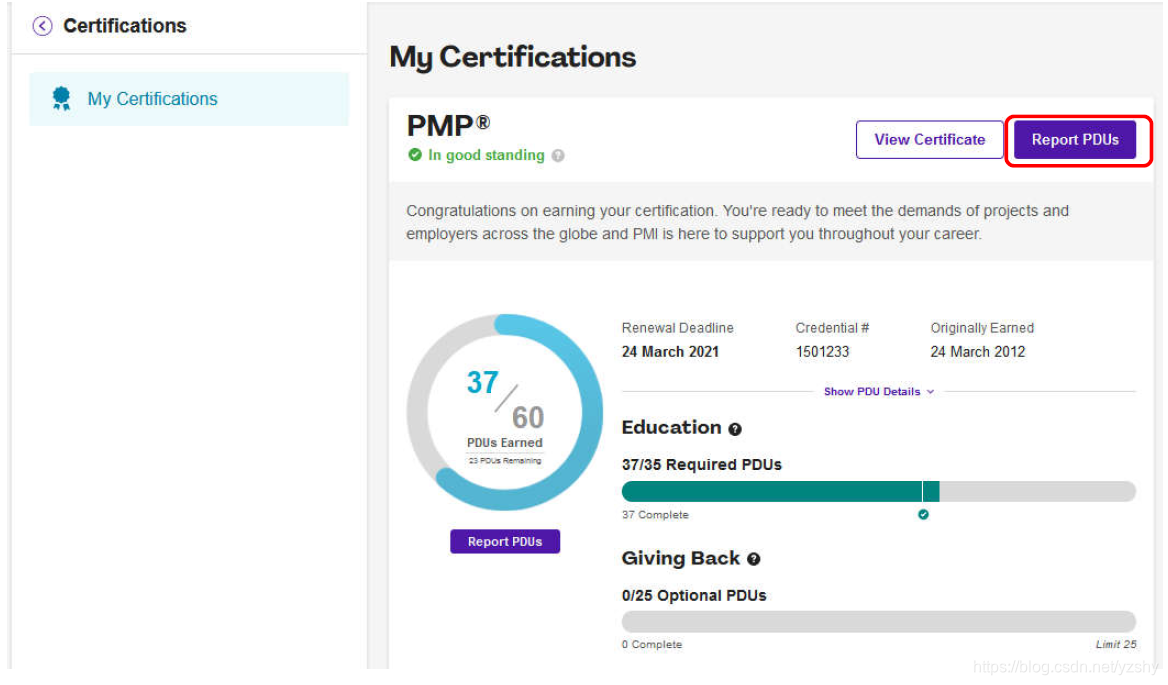
Task: Open the Education help question mark
Action: point(735,430)
